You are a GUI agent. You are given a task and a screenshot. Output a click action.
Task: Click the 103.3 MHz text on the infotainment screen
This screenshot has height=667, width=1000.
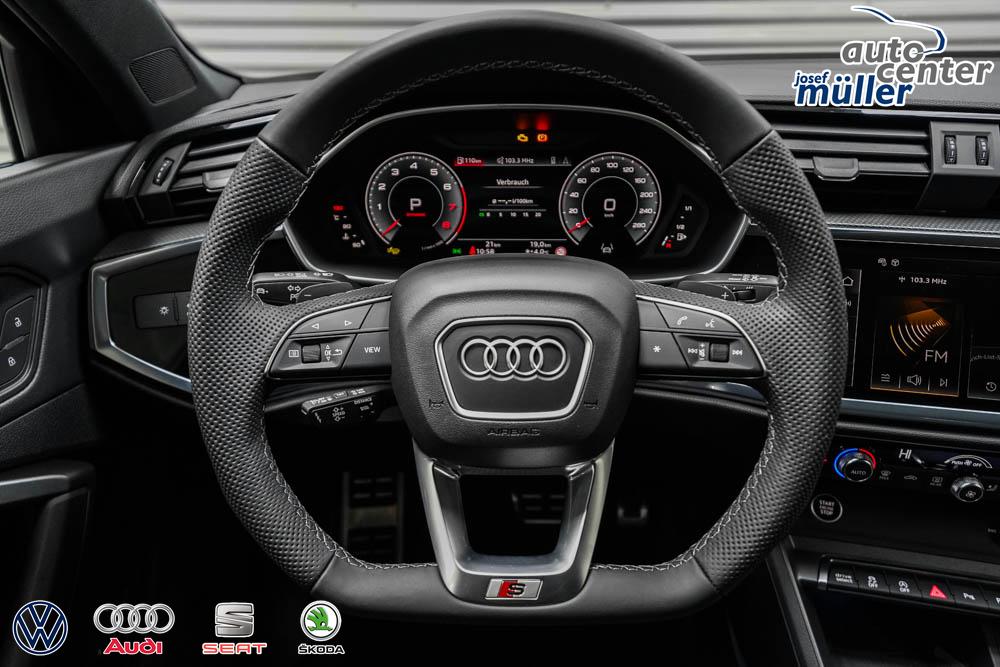928,281
